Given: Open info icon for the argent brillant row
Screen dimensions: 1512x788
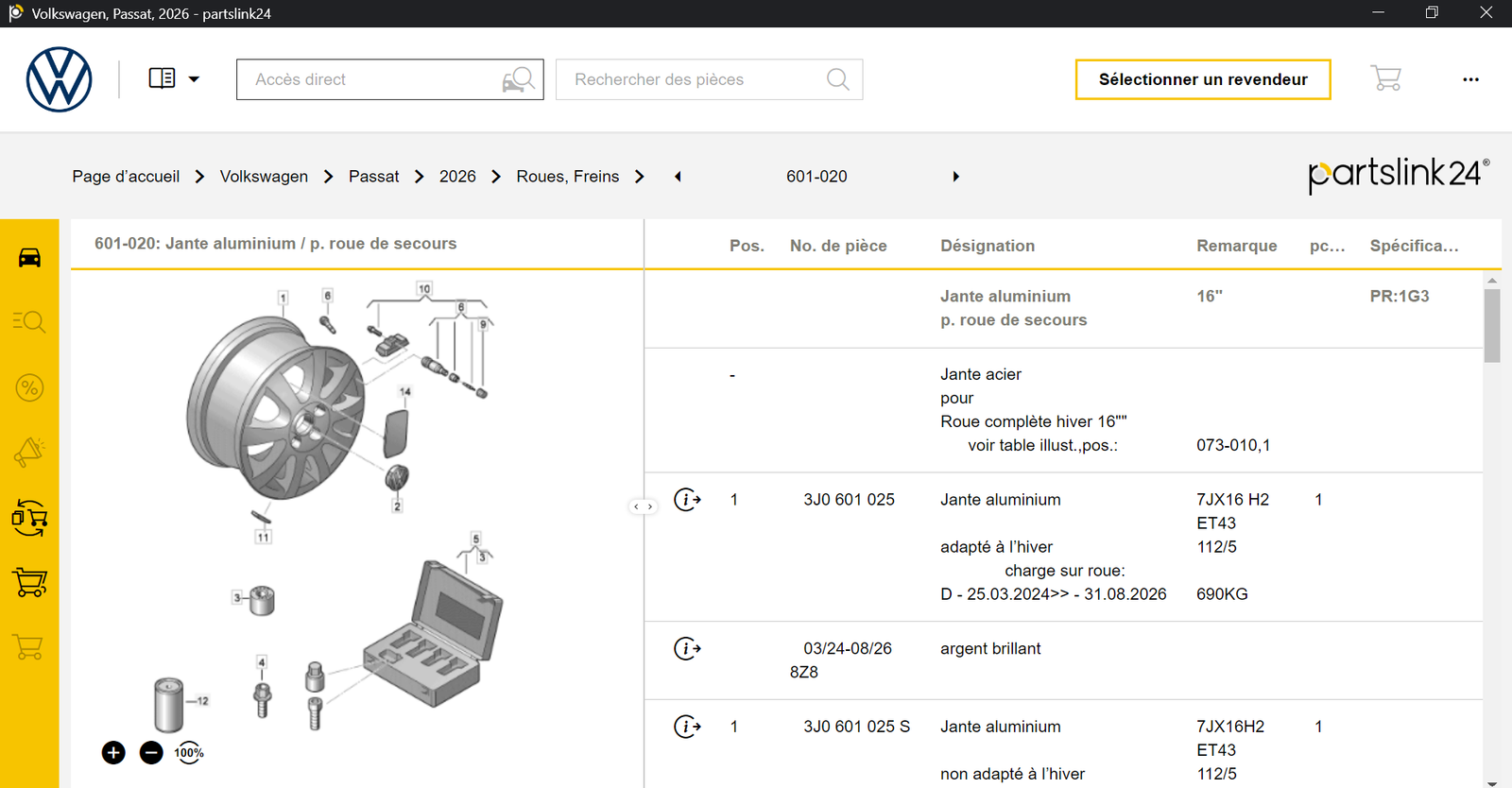Looking at the screenshot, I should tap(687, 648).
